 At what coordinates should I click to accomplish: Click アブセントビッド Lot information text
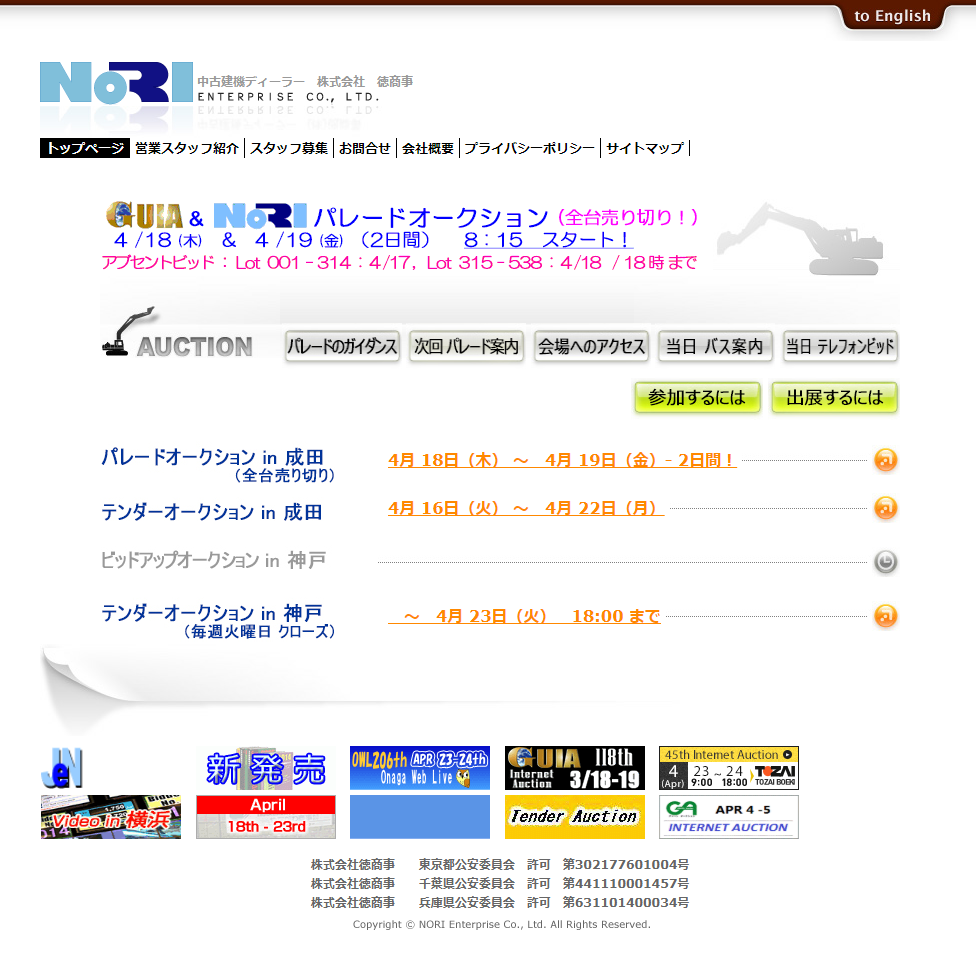click(x=399, y=262)
